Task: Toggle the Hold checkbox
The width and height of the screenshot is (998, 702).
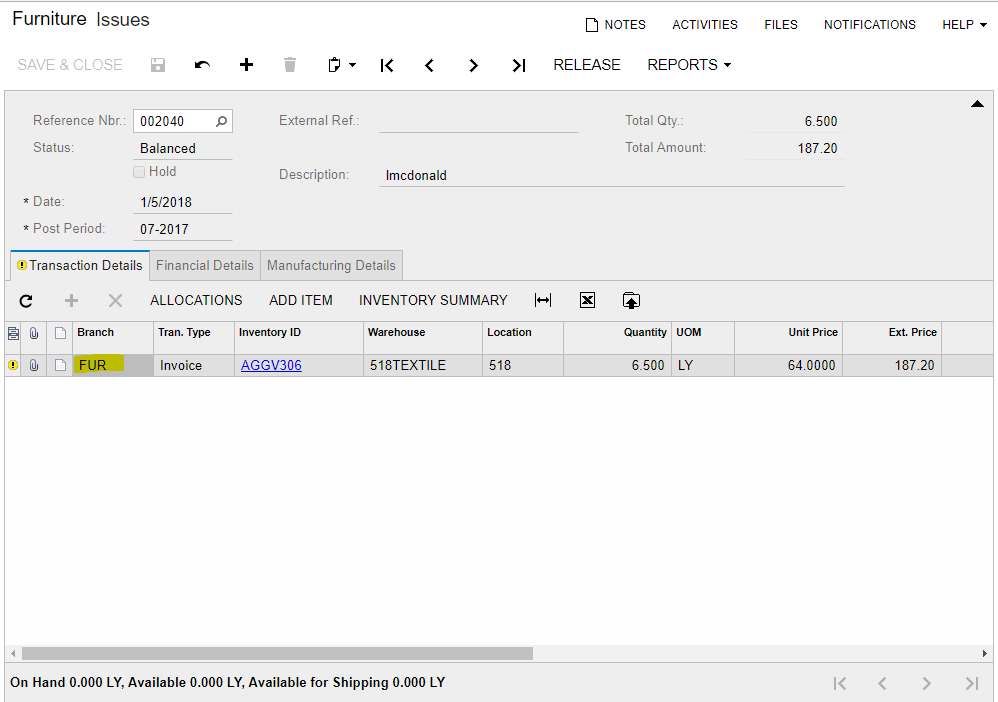Action: point(140,172)
